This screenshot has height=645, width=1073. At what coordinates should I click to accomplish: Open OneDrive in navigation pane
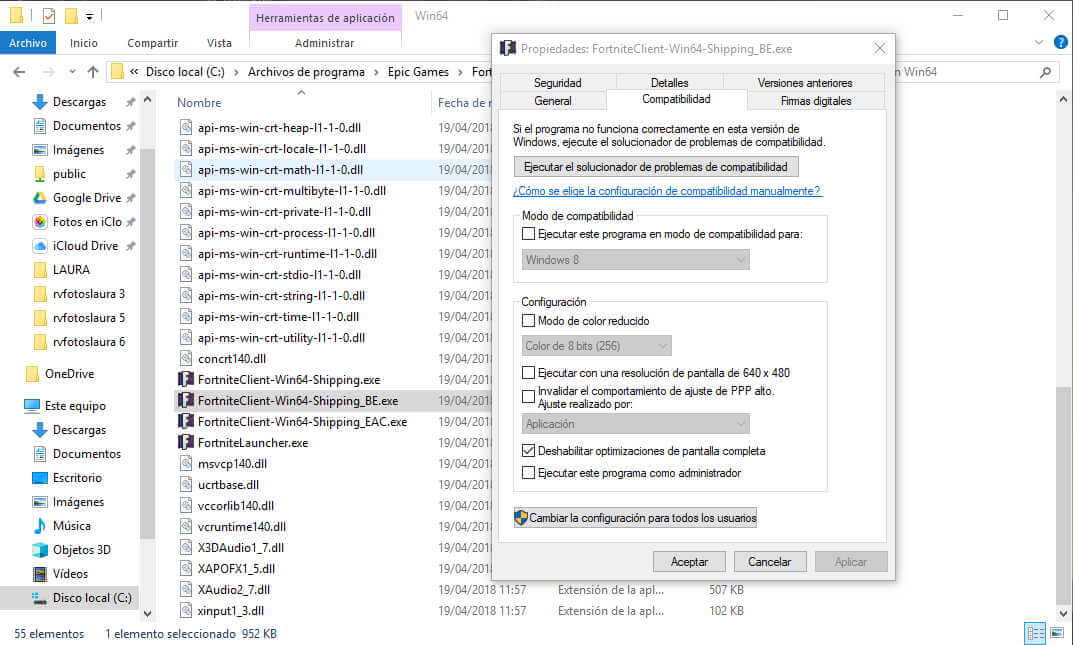click(69, 373)
